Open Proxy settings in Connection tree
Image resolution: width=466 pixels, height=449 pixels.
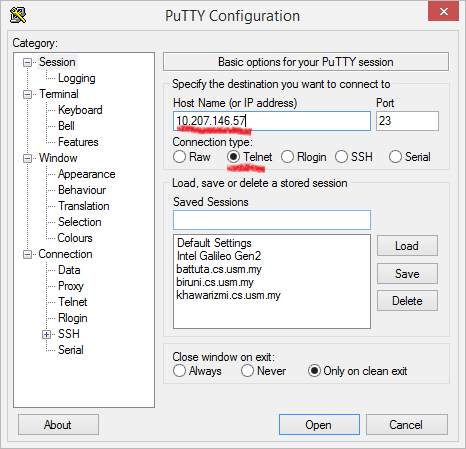71,286
